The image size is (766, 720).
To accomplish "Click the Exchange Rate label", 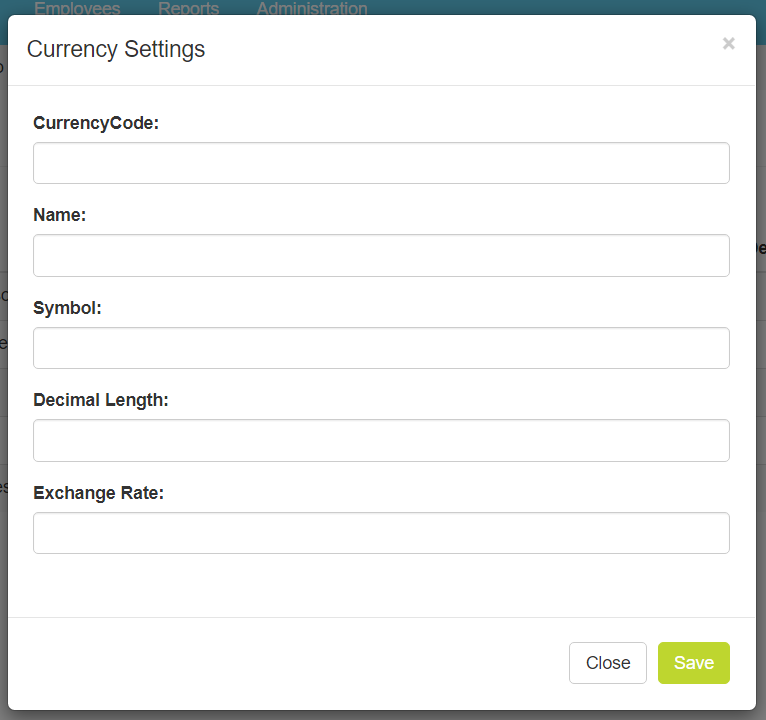I will [98, 493].
